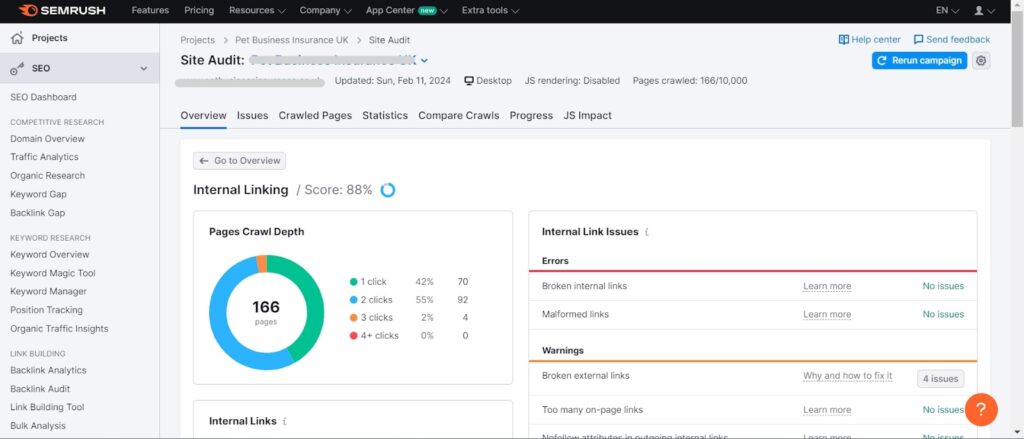Click Why and how to fix it
This screenshot has width=1024, height=439.
click(x=848, y=376)
